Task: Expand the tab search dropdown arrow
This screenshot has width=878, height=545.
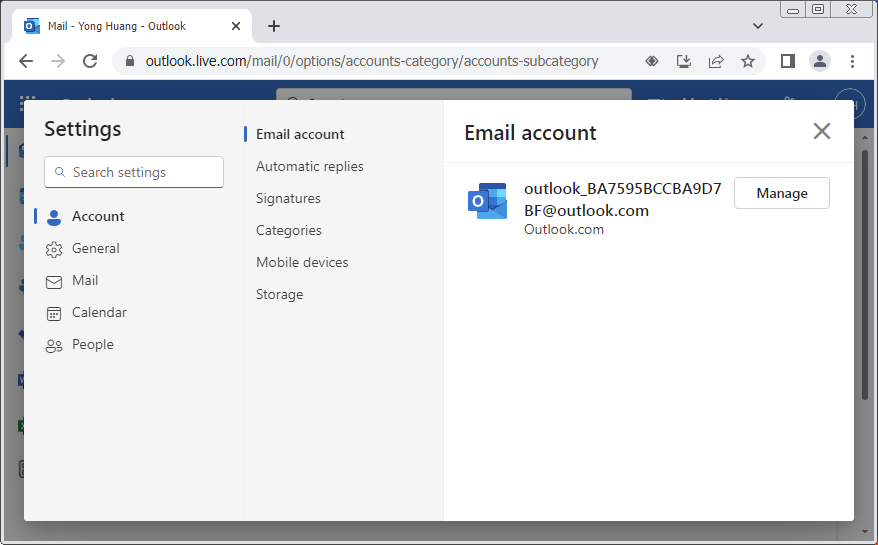Action: tap(758, 26)
